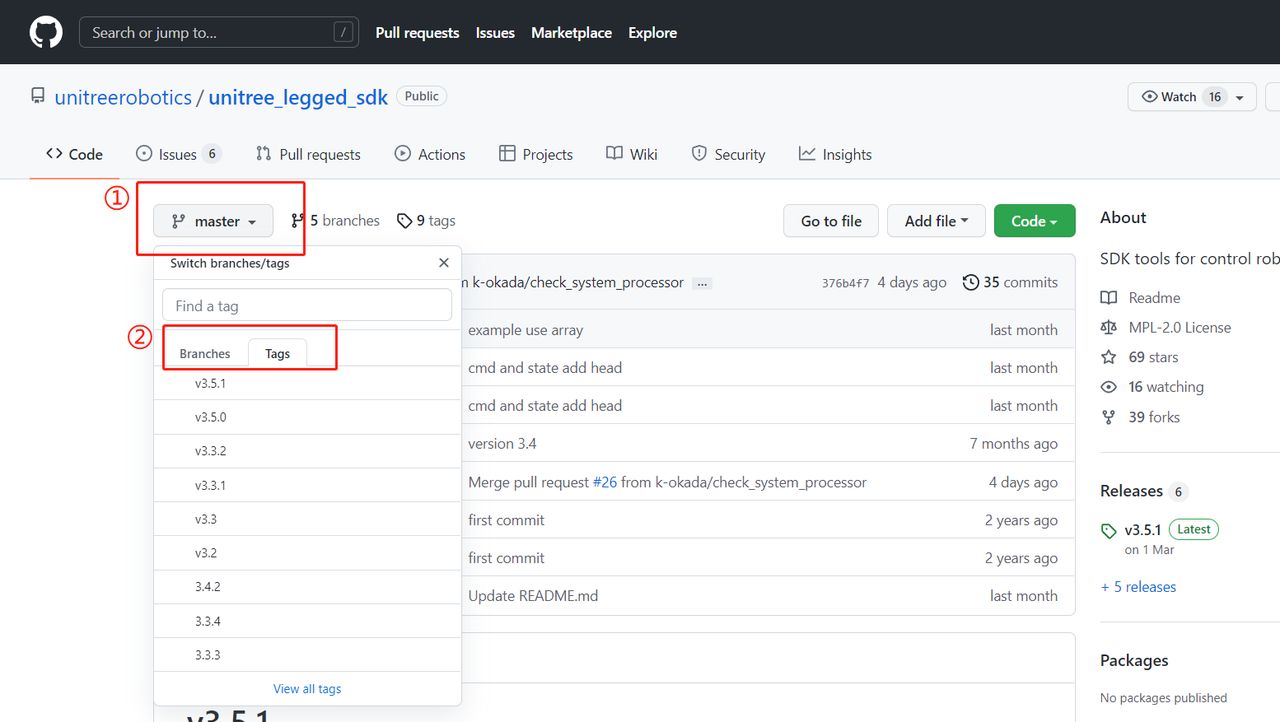View the 35 commits history
This screenshot has width=1280, height=722.
(1010, 283)
